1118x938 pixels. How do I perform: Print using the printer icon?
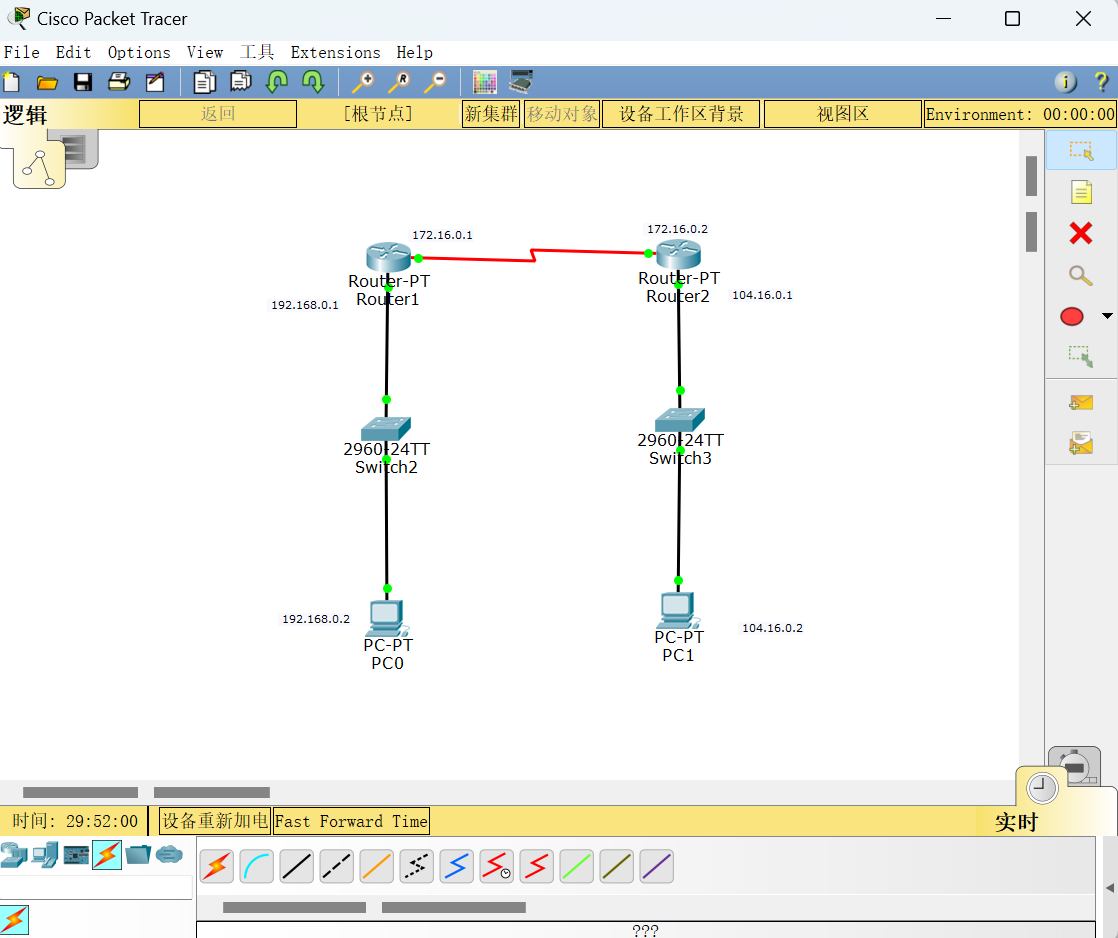(x=119, y=82)
